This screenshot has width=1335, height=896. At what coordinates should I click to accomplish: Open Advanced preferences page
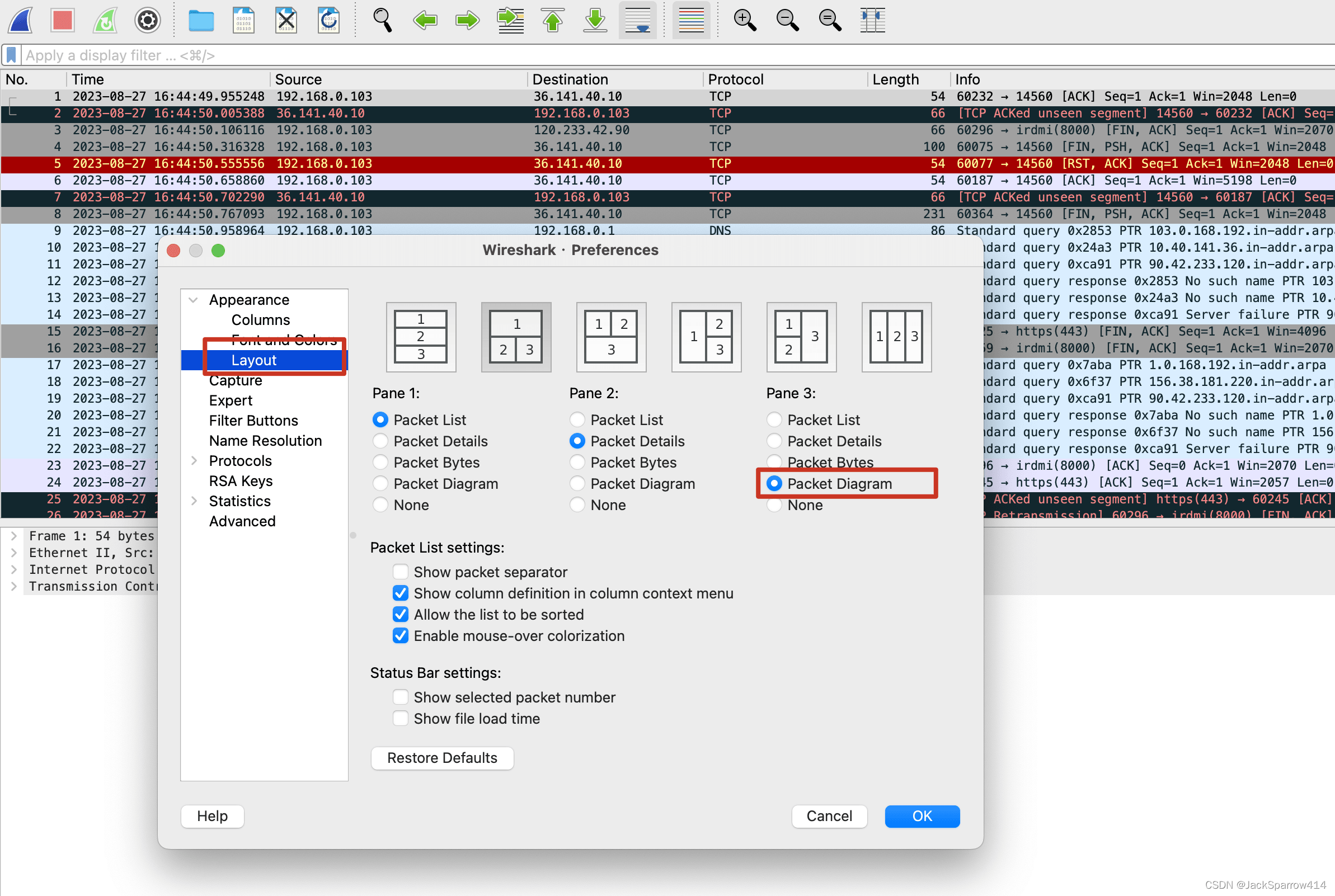click(x=242, y=521)
